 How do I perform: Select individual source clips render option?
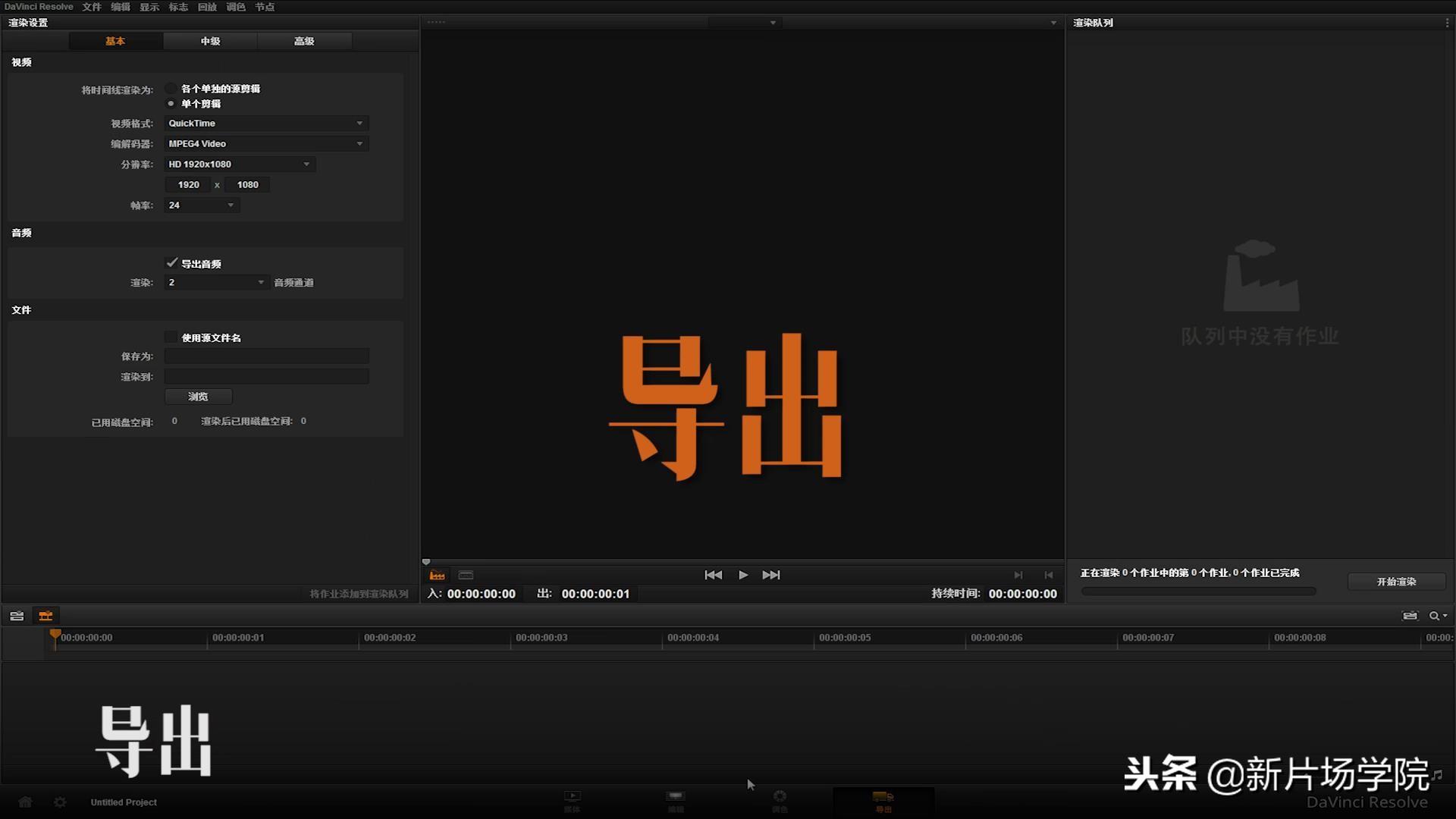coord(171,89)
